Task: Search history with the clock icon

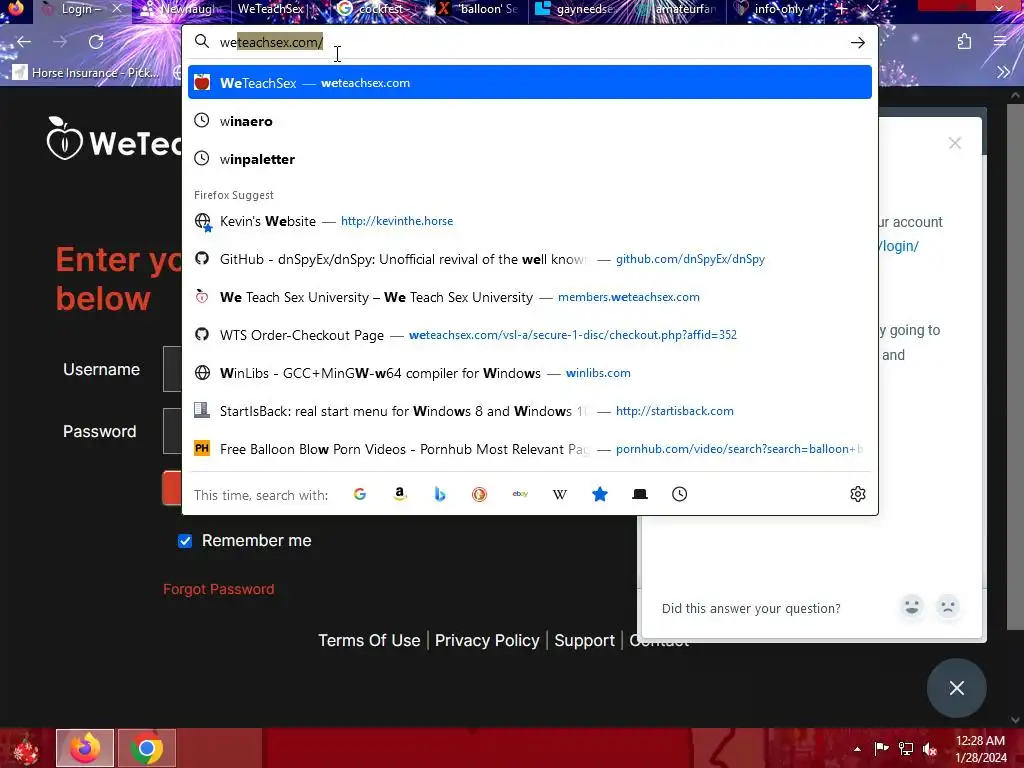Action: pyautogui.click(x=679, y=494)
